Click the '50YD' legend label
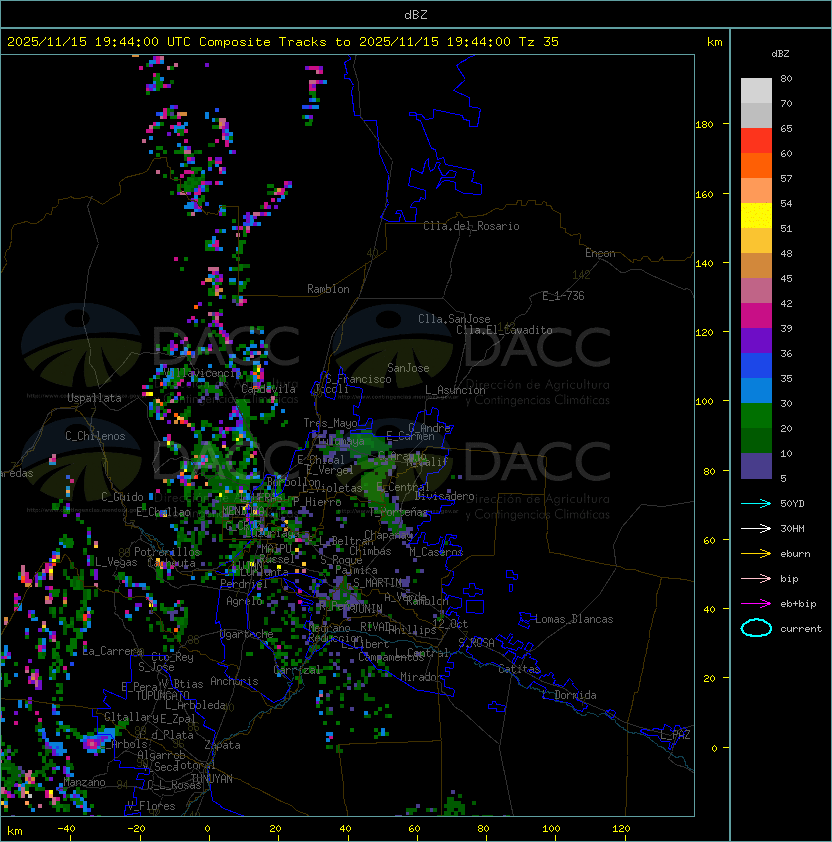832x842 pixels. [x=792, y=504]
